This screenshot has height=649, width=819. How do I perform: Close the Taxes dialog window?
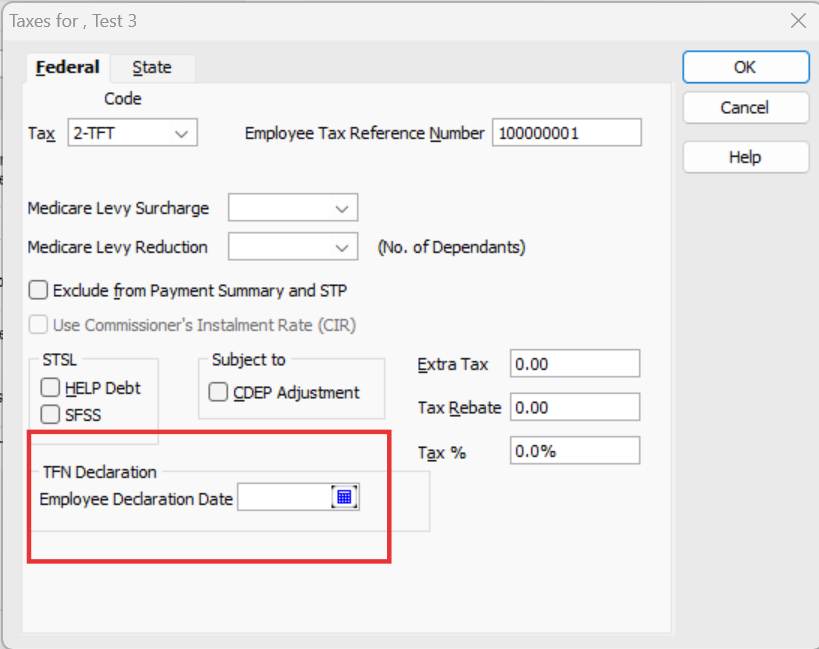(798, 21)
